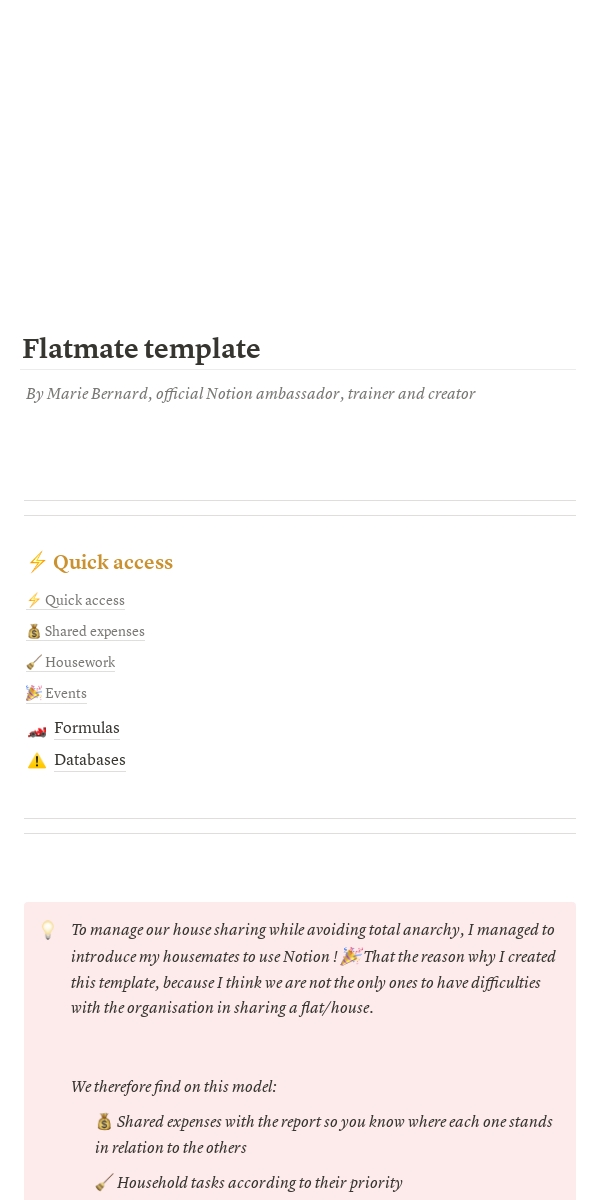Click the money bag icon beside the Shared expenses link

click(x=34, y=631)
